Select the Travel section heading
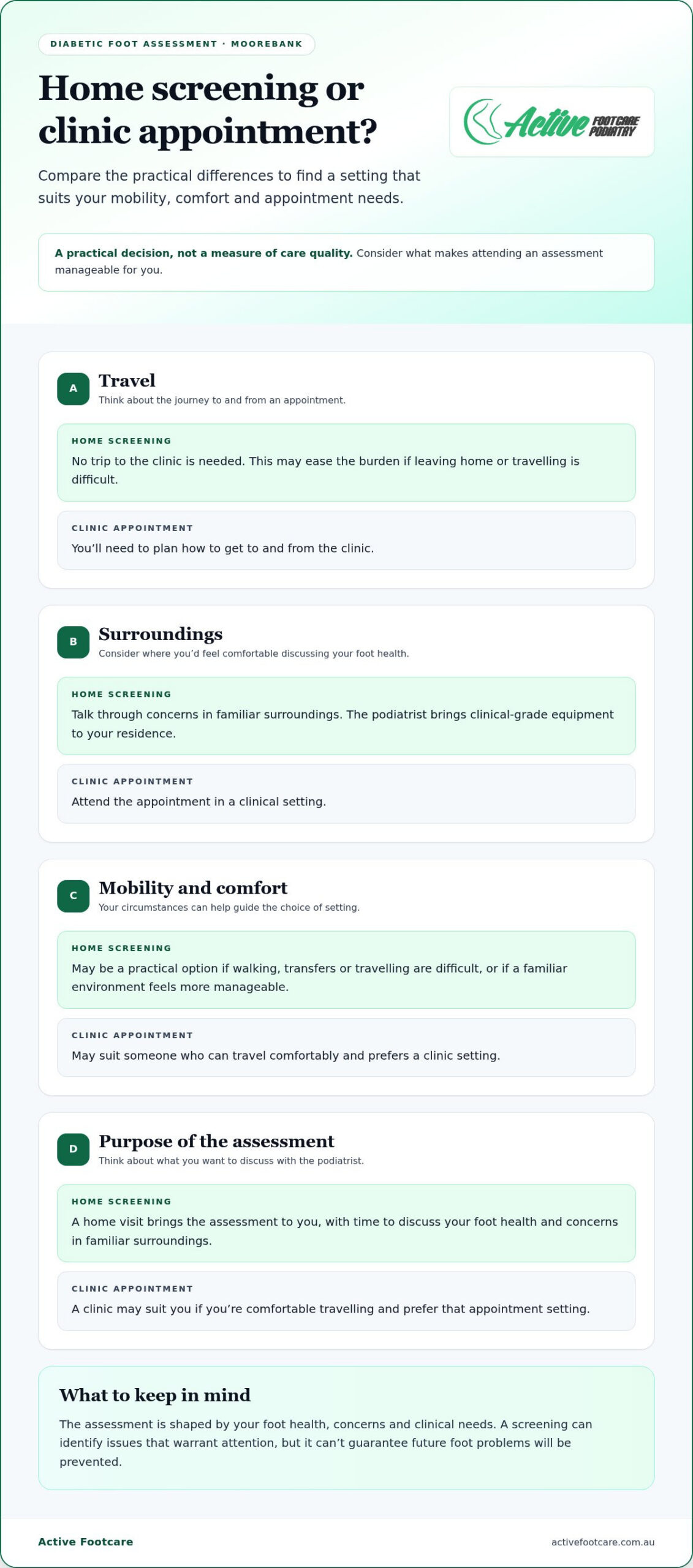The height and width of the screenshot is (1568, 693). [x=127, y=380]
